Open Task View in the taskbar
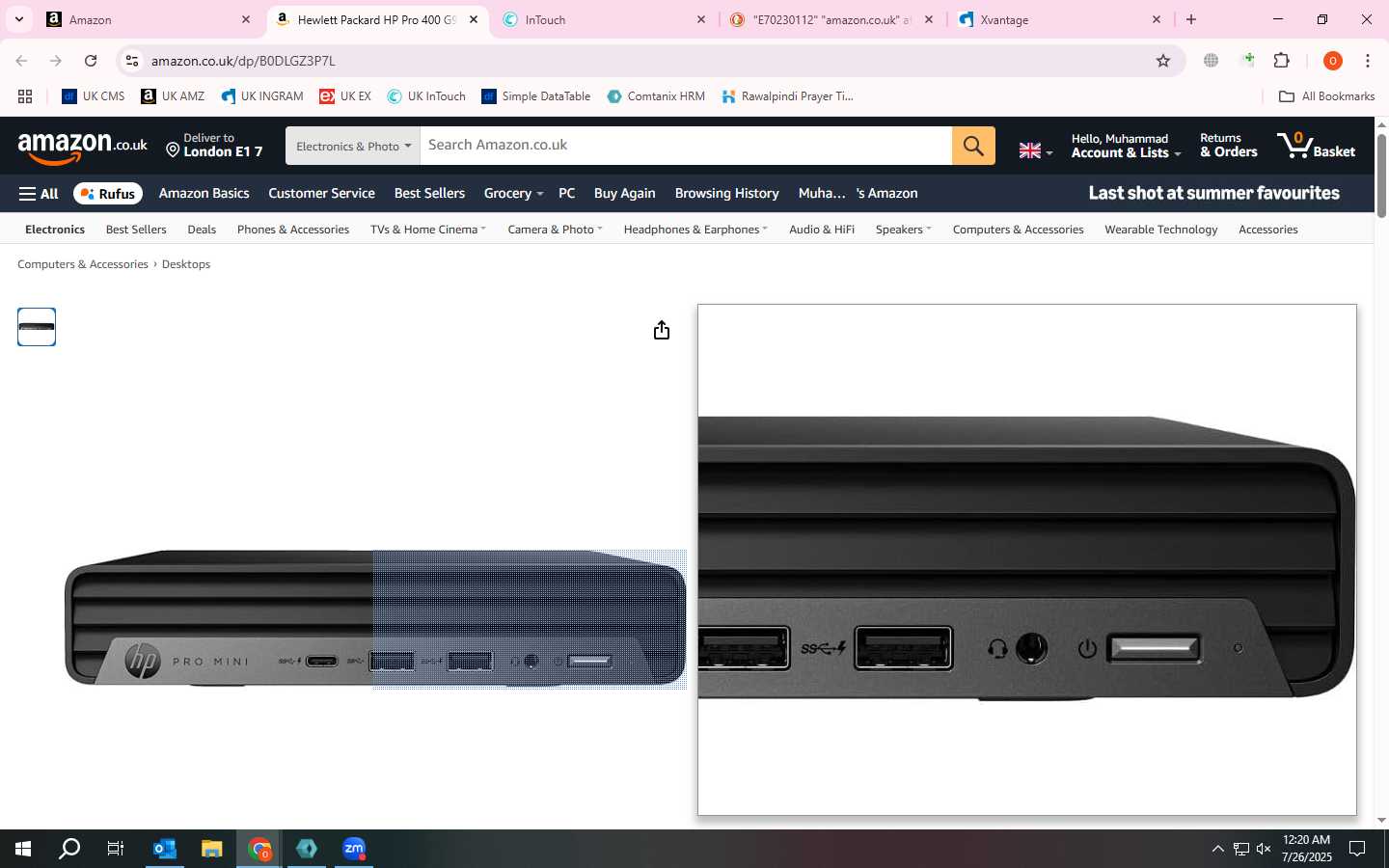This screenshot has width=1389, height=868. click(x=116, y=849)
